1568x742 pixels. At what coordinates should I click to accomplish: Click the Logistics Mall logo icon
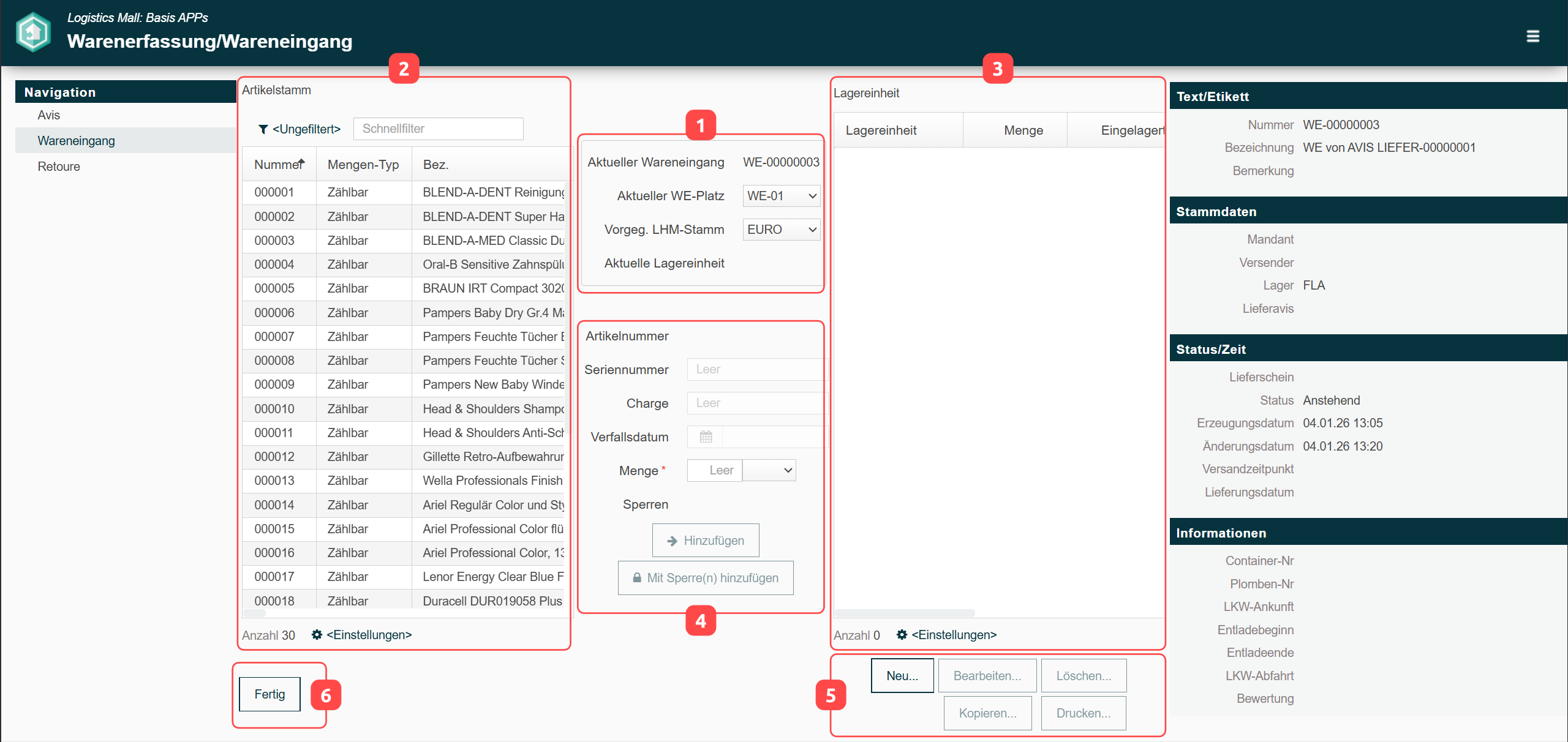pos(33,32)
